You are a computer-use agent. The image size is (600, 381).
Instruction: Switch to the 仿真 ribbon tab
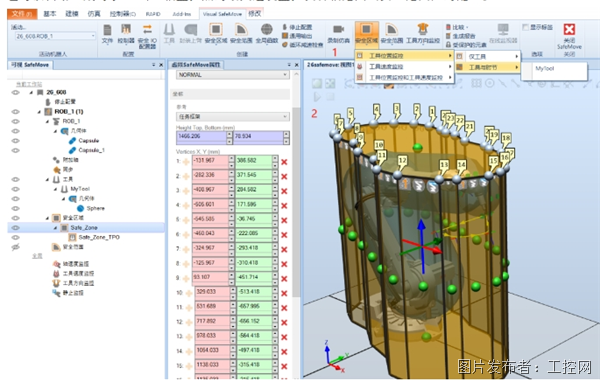tap(94, 14)
